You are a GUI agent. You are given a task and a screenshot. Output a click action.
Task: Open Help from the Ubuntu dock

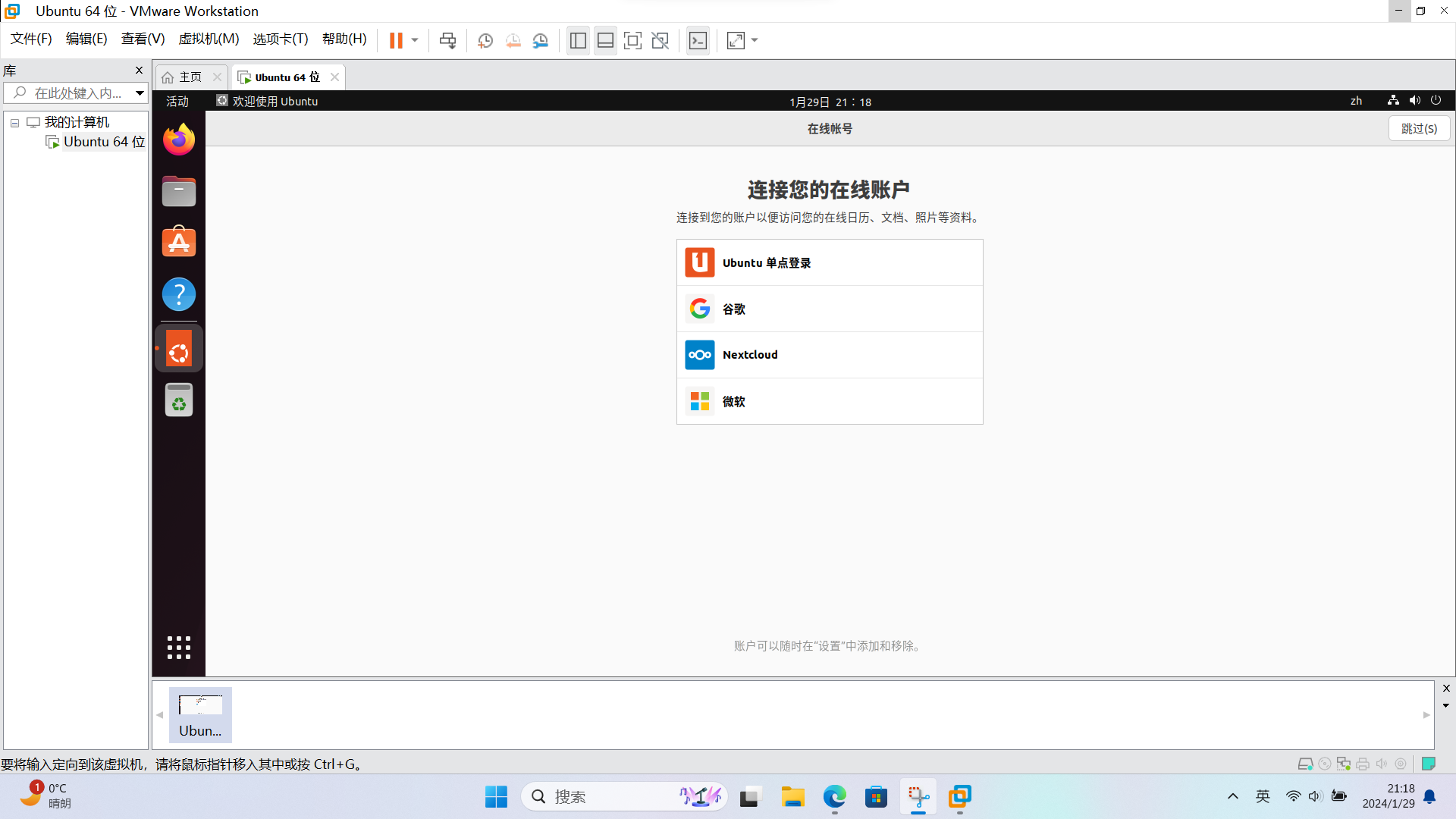(179, 294)
